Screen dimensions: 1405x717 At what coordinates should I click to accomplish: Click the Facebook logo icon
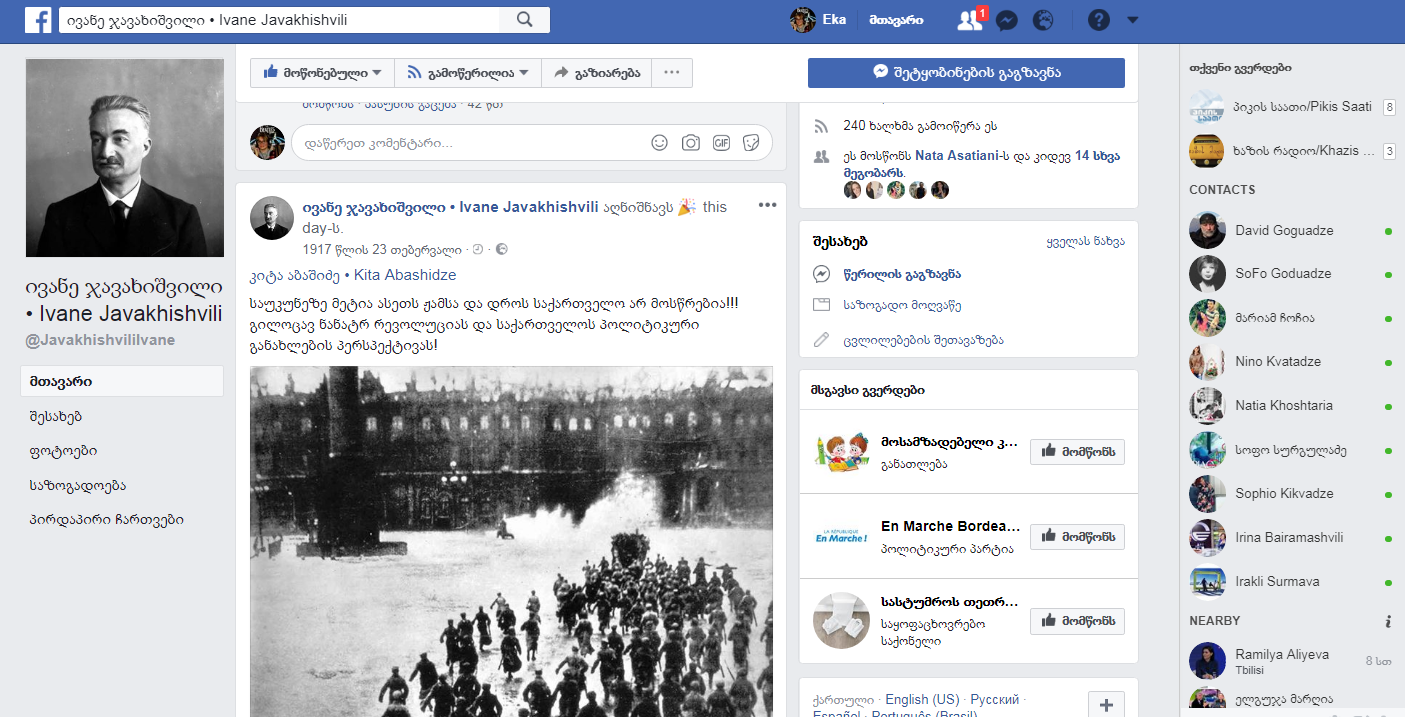coord(38,20)
